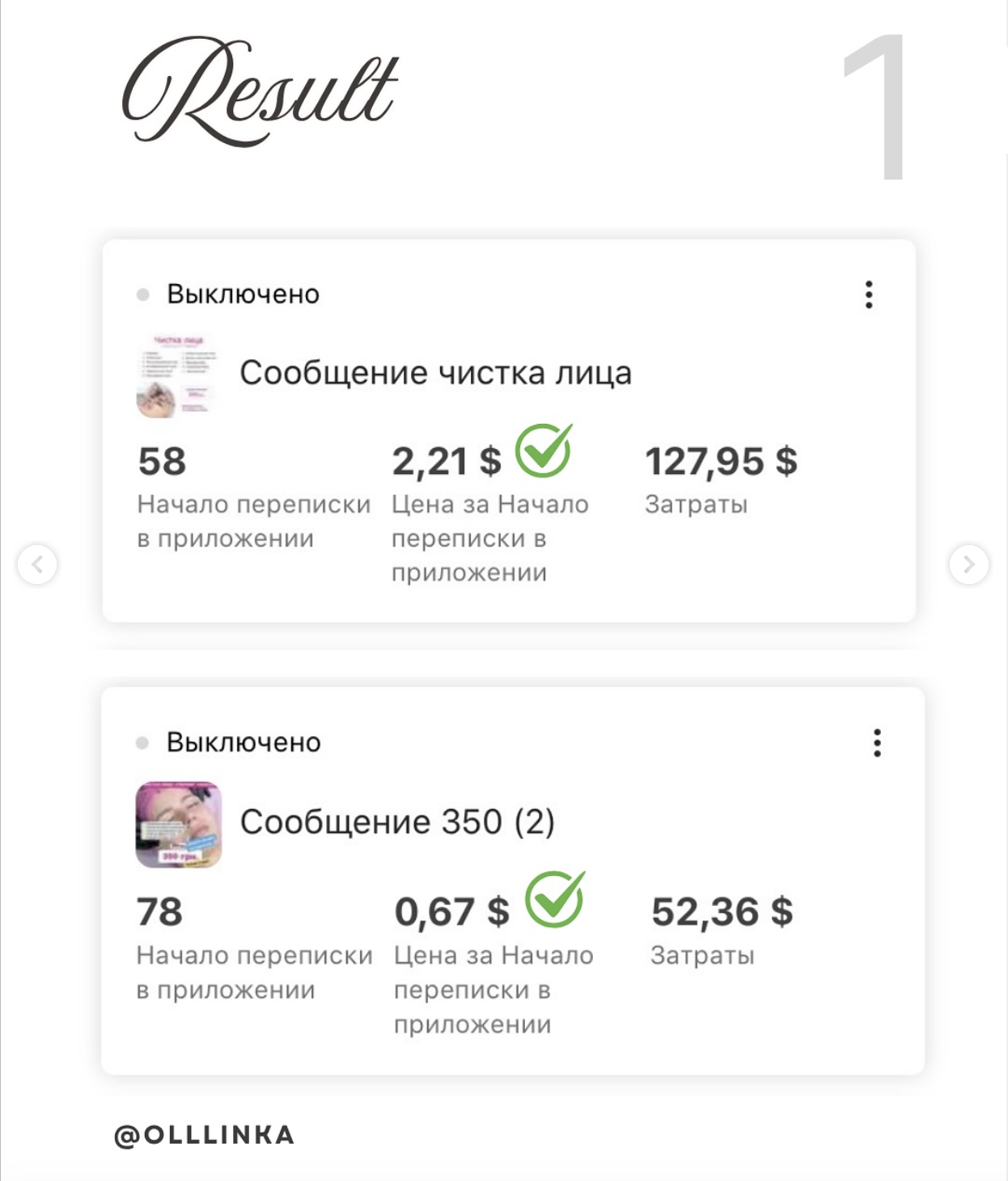Open the Сообщение 350 (2) ad thumbnail
This screenshot has width=1008, height=1181.
(179, 824)
